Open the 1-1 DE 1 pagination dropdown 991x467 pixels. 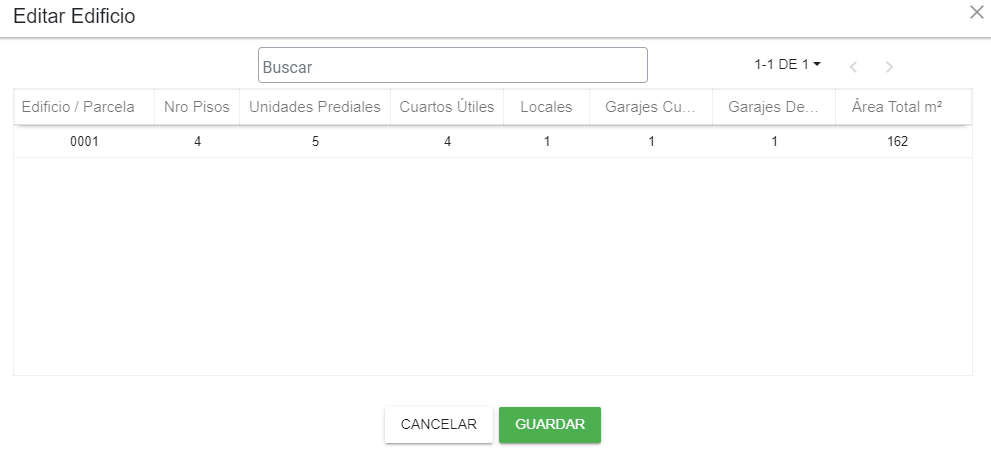[788, 64]
